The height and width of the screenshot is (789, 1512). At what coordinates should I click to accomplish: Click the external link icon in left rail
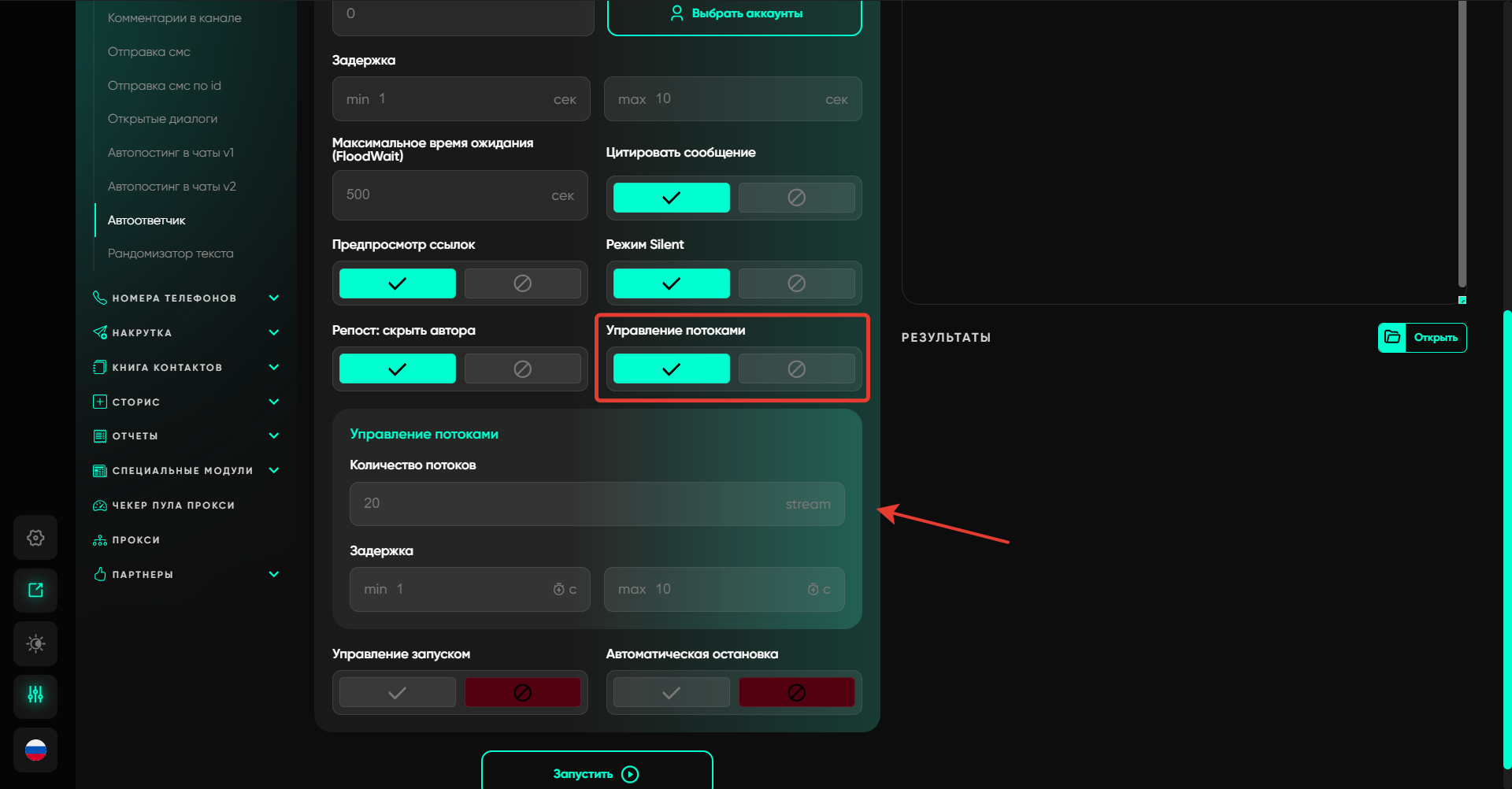(x=35, y=591)
